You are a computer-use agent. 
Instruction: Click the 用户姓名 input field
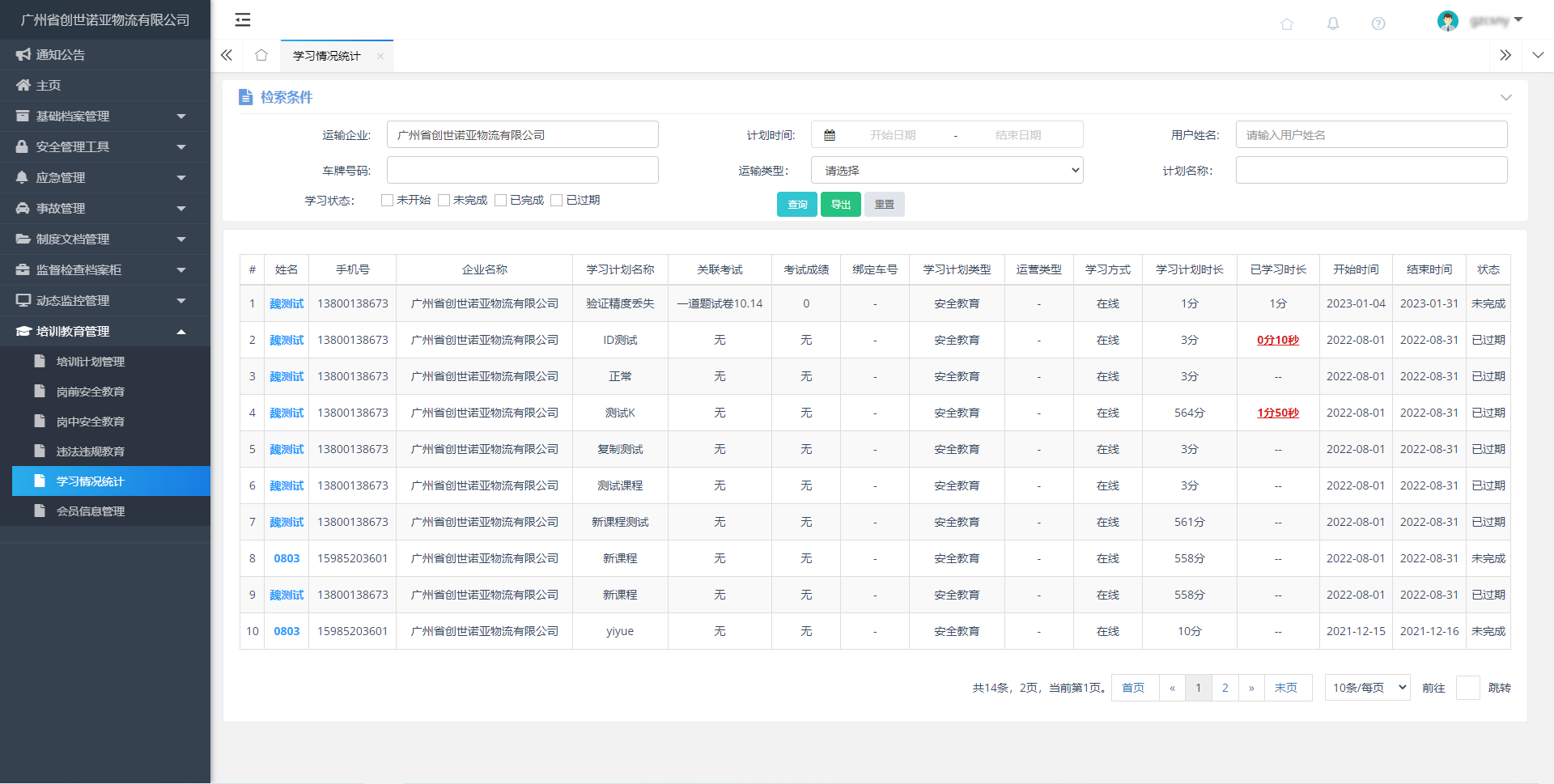pyautogui.click(x=1370, y=135)
